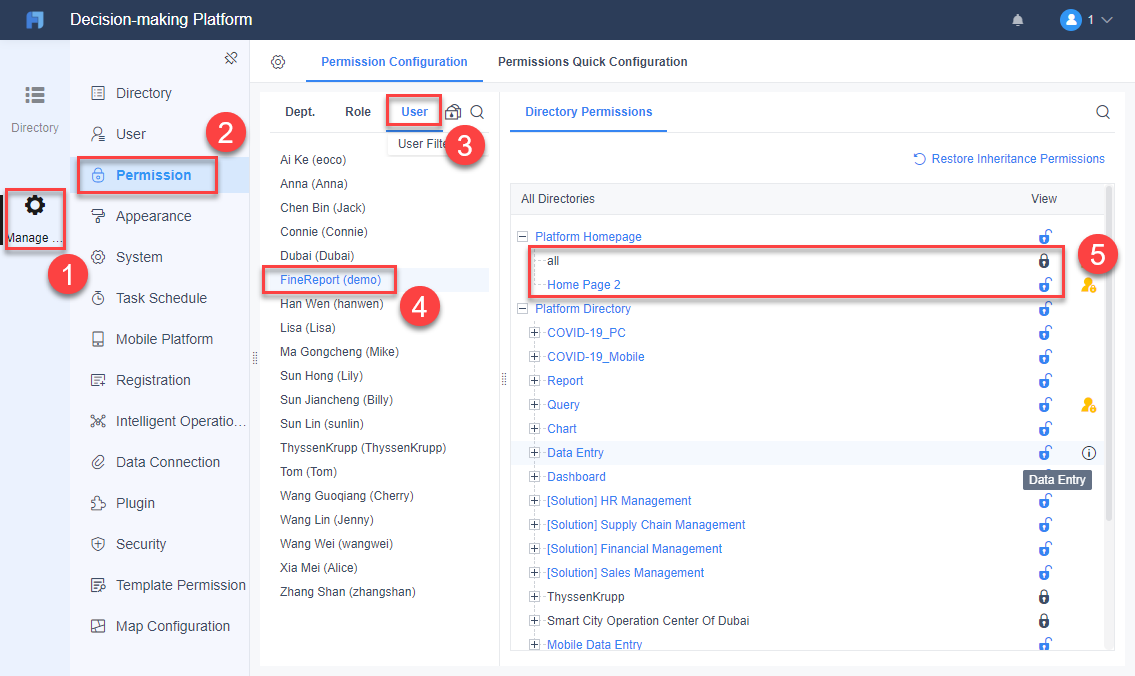Toggle View permission for Report
1135x676 pixels.
pos(1045,381)
